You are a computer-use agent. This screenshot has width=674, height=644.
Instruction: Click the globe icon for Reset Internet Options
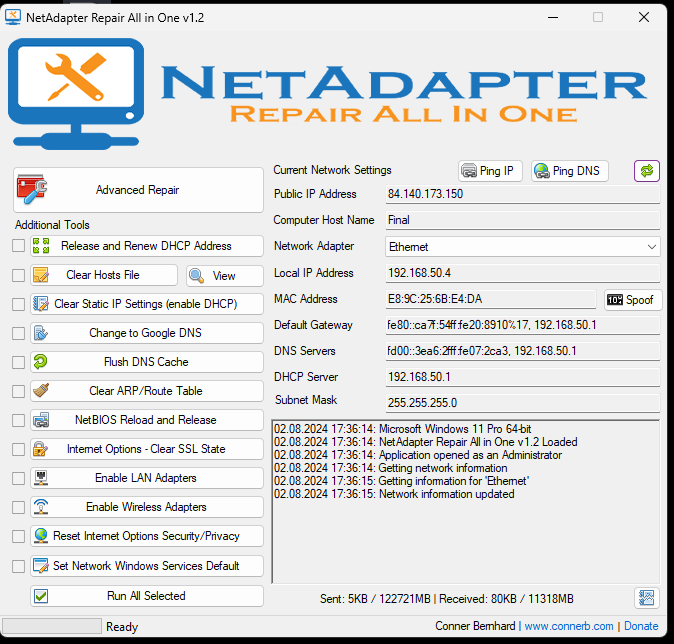pyautogui.click(x=41, y=536)
